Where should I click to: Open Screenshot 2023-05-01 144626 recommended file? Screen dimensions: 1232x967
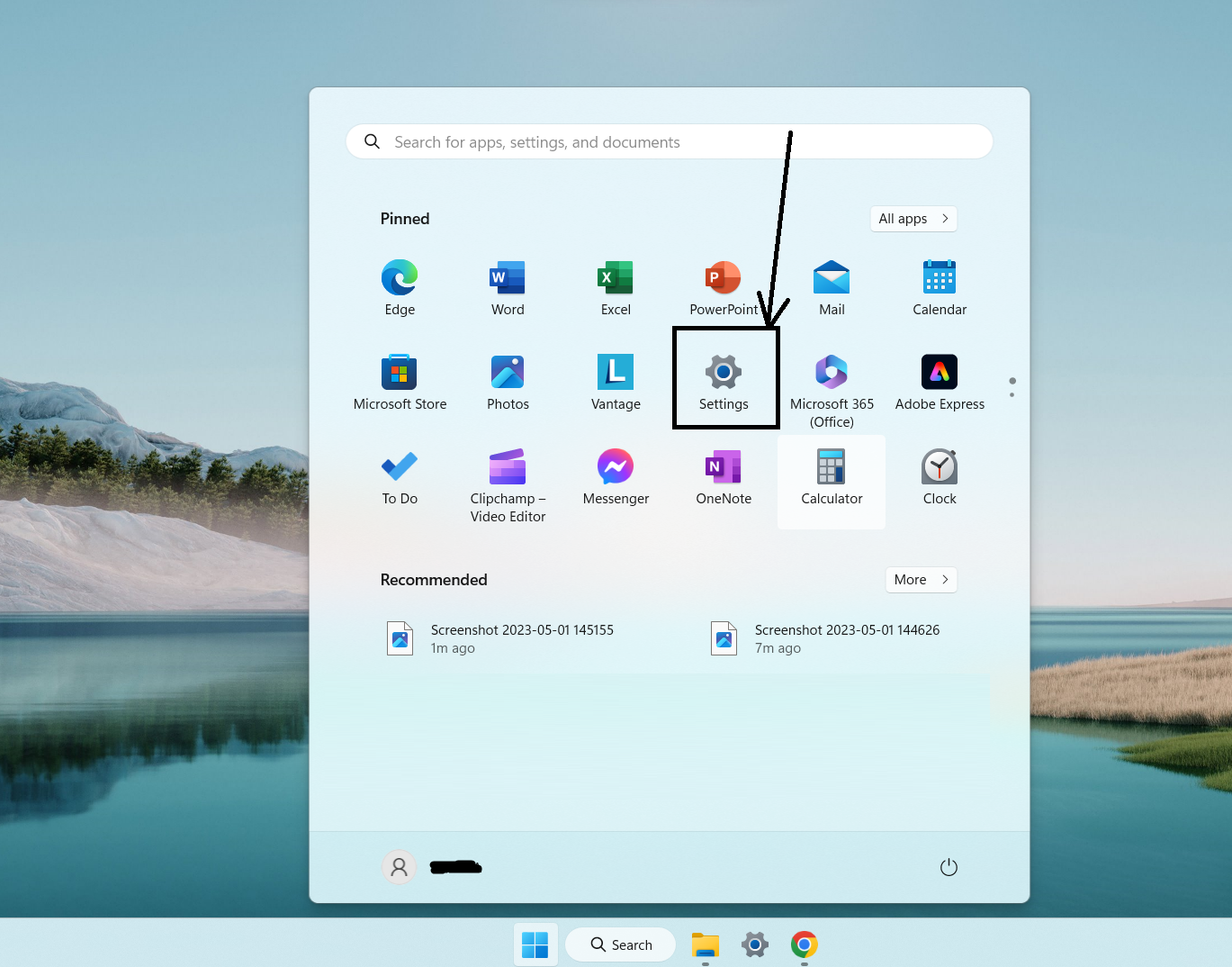coord(846,638)
